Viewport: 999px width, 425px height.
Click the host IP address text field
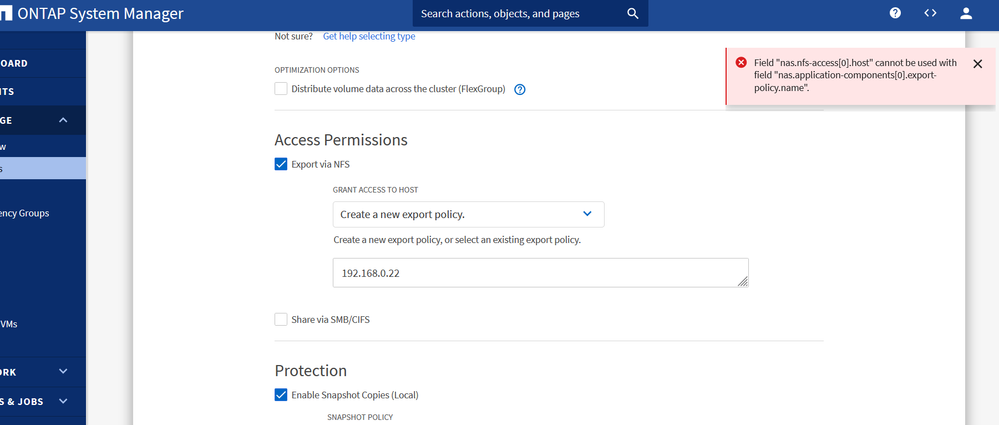coord(540,272)
